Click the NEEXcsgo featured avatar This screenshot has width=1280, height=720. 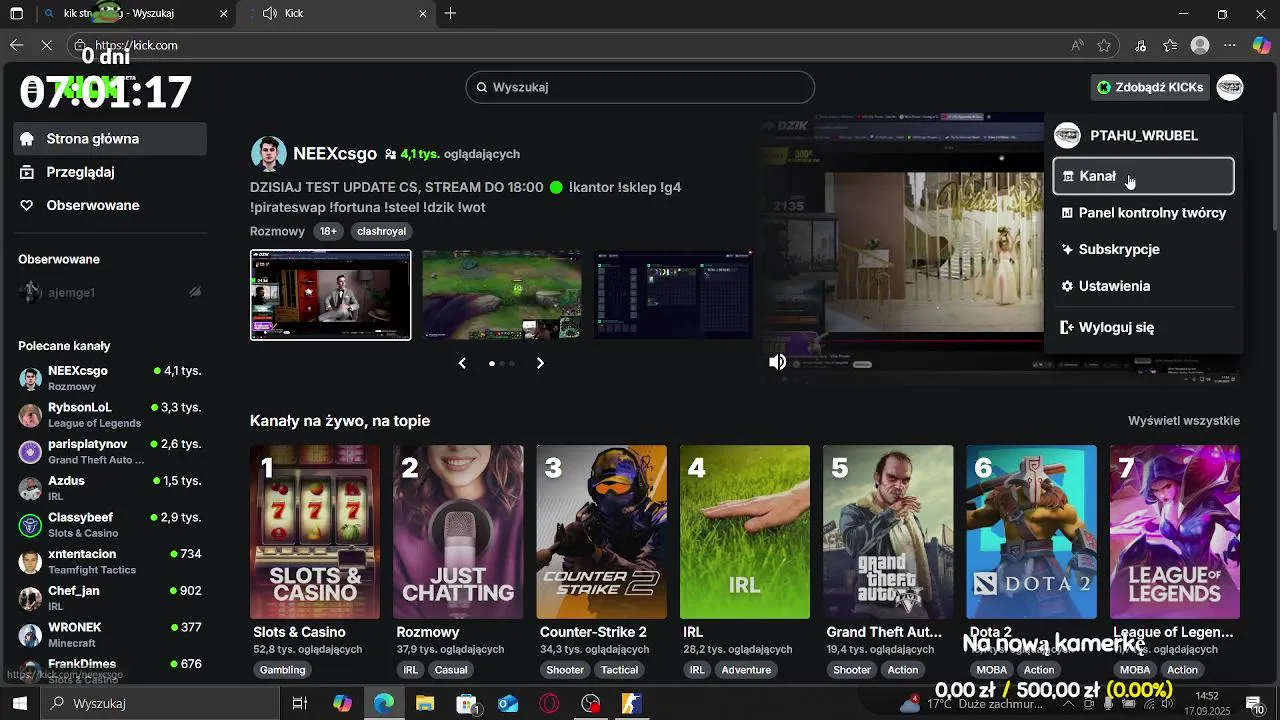(268, 154)
